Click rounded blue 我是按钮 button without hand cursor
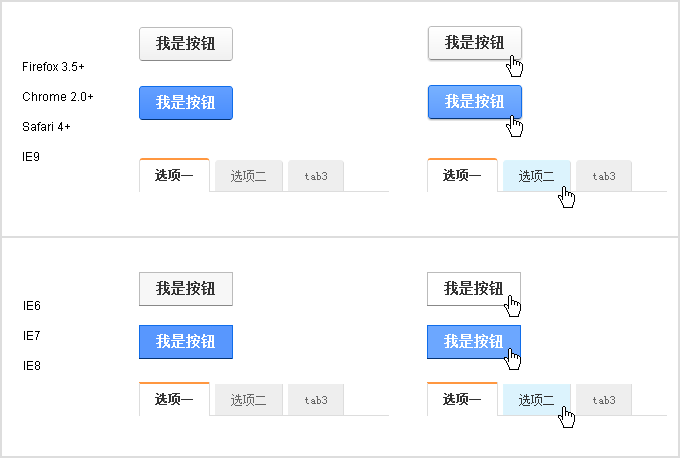680x458 pixels. 185,103
